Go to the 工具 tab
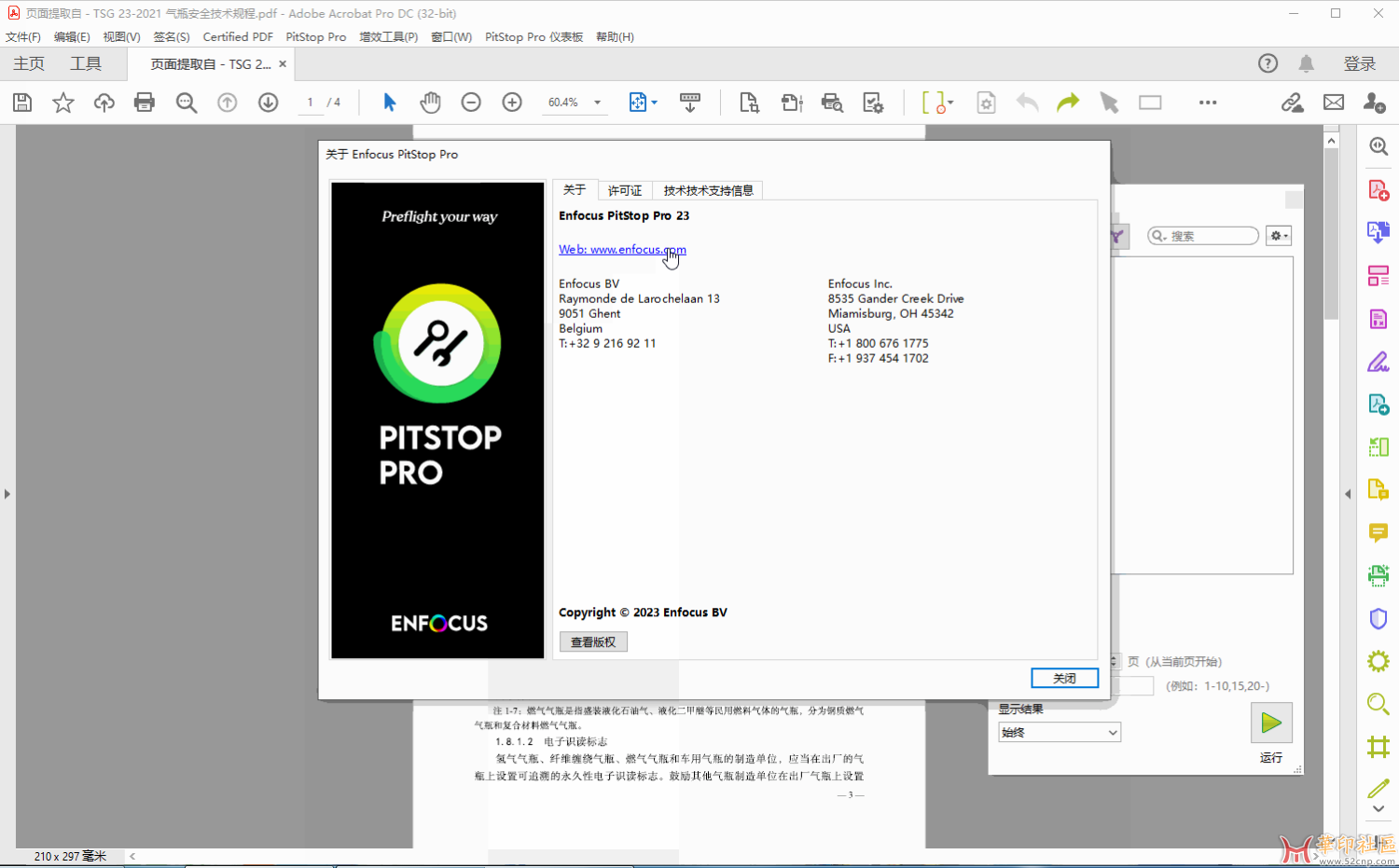The height and width of the screenshot is (868, 1399). (x=86, y=63)
